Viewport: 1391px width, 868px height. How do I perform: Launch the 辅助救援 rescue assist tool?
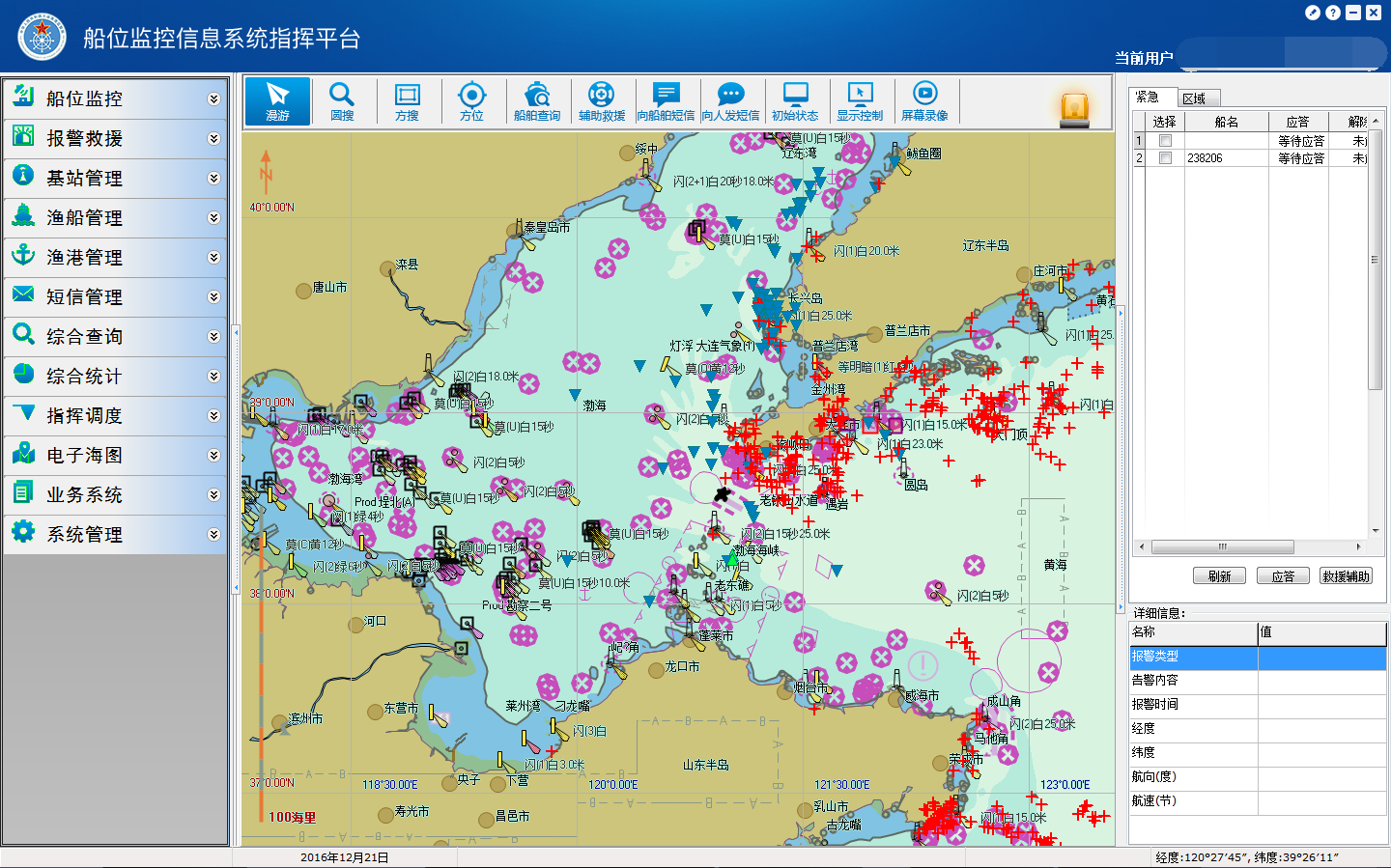(x=601, y=100)
